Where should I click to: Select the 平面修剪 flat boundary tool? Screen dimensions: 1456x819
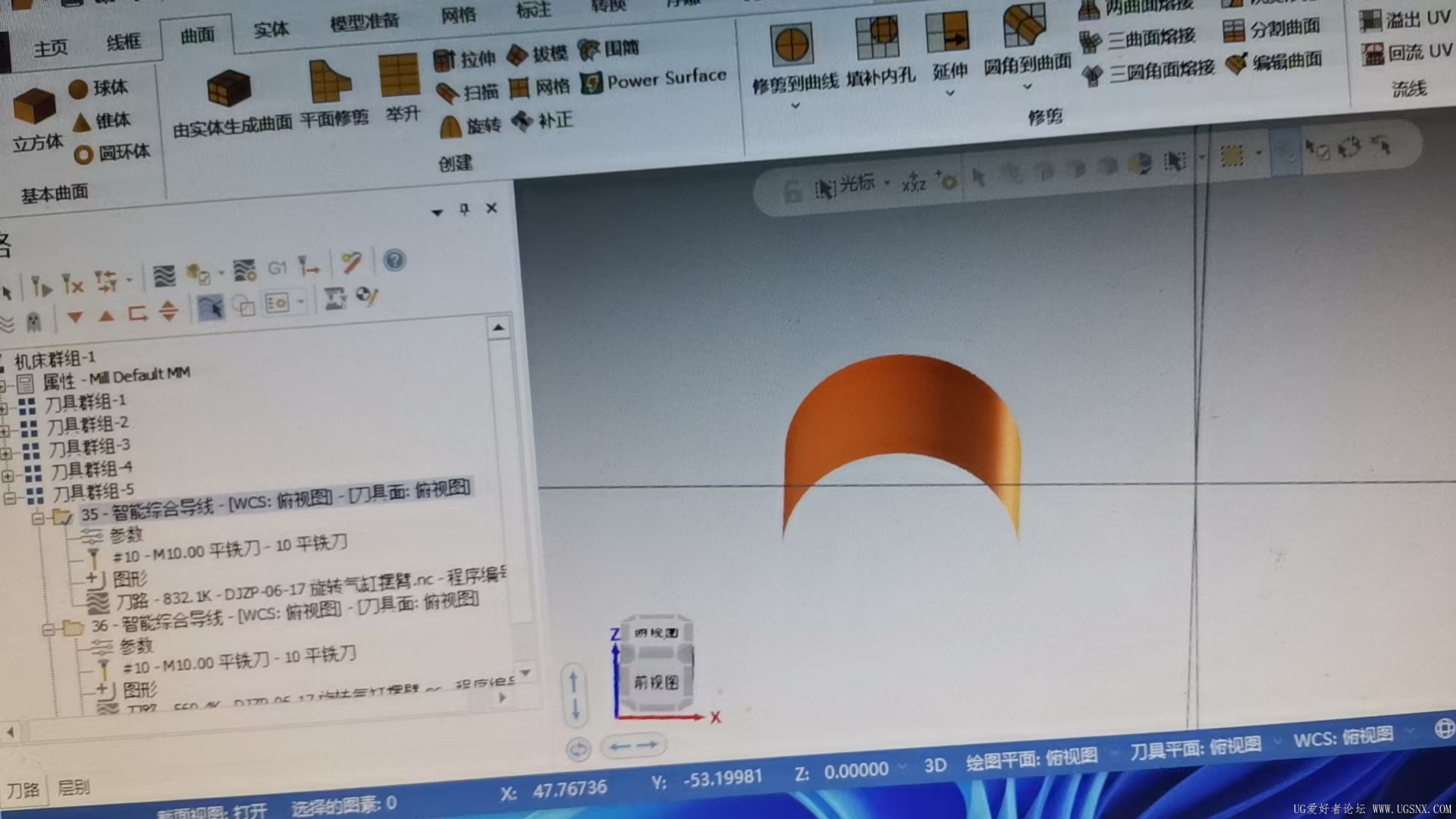point(334,93)
